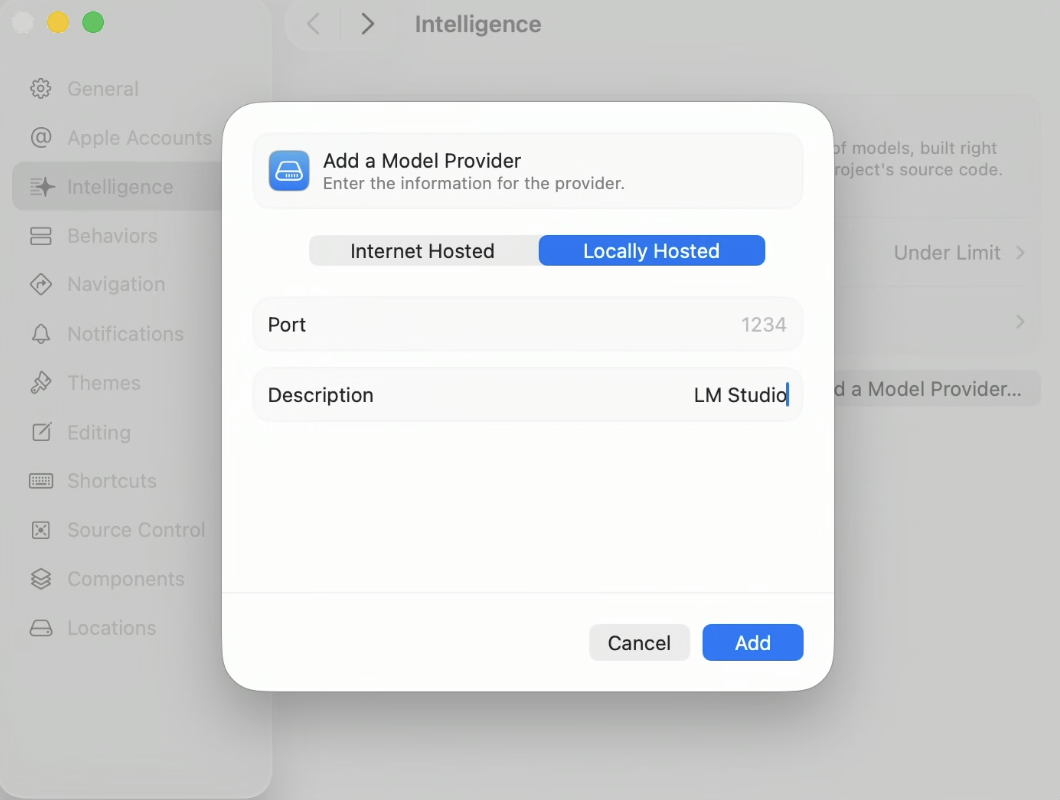
Task: Click the chevron below Under Limit row
Action: (x=1020, y=322)
